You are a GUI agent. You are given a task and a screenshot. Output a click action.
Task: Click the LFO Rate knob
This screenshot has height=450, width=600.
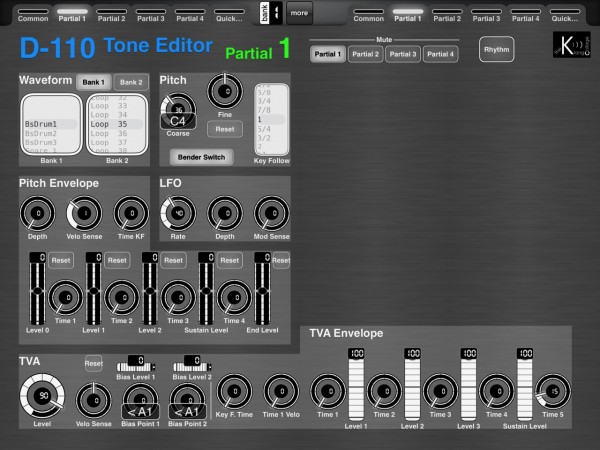pos(178,214)
